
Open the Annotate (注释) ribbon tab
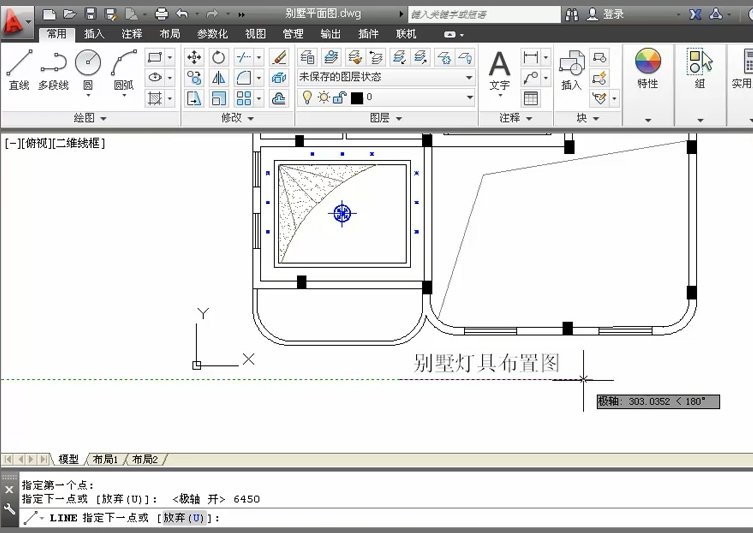click(132, 34)
